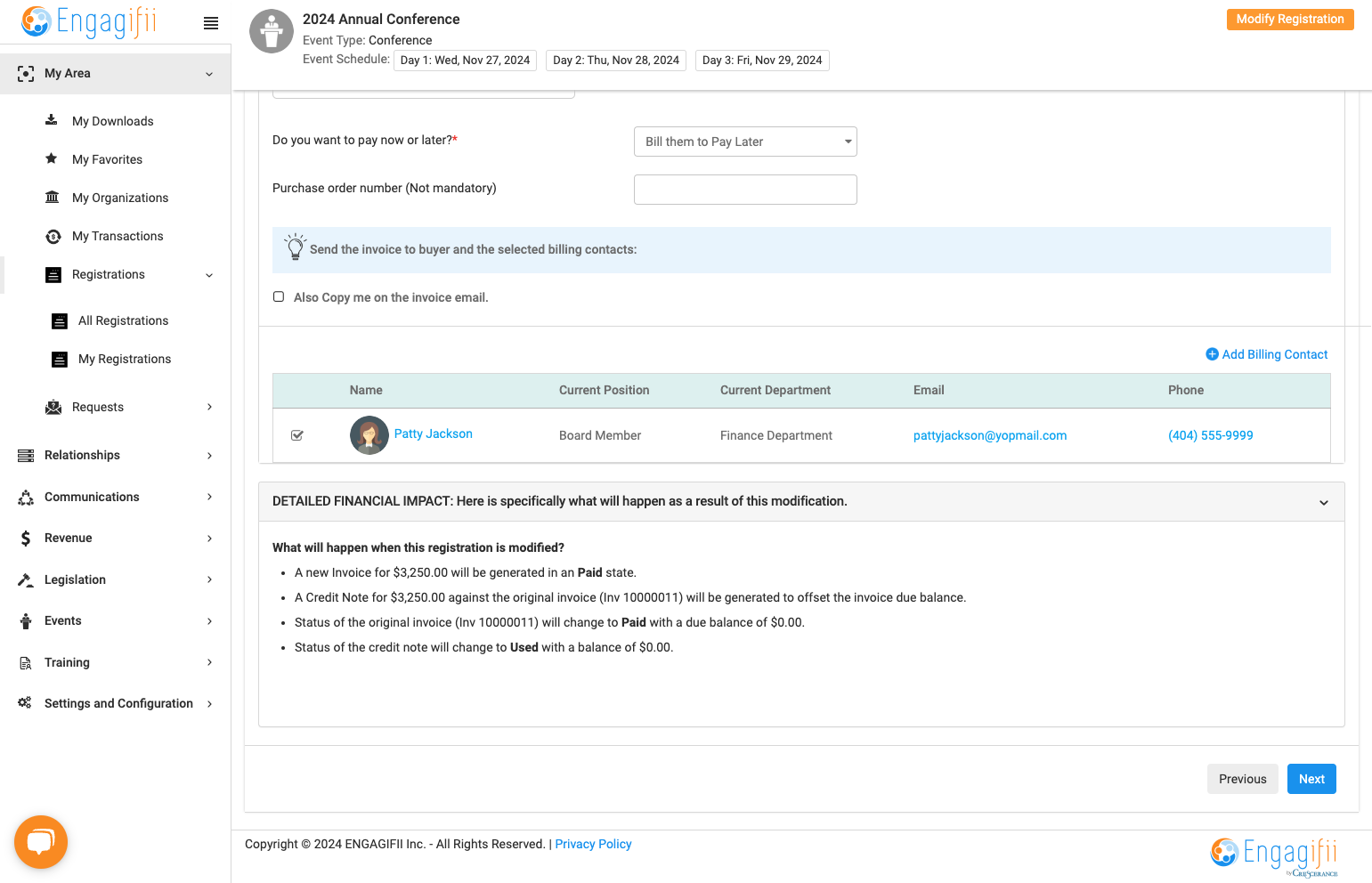Screen dimensions: 1372x883
Task: Toggle the Patty Jackson billing contact checkbox
Action: pyautogui.click(x=297, y=435)
